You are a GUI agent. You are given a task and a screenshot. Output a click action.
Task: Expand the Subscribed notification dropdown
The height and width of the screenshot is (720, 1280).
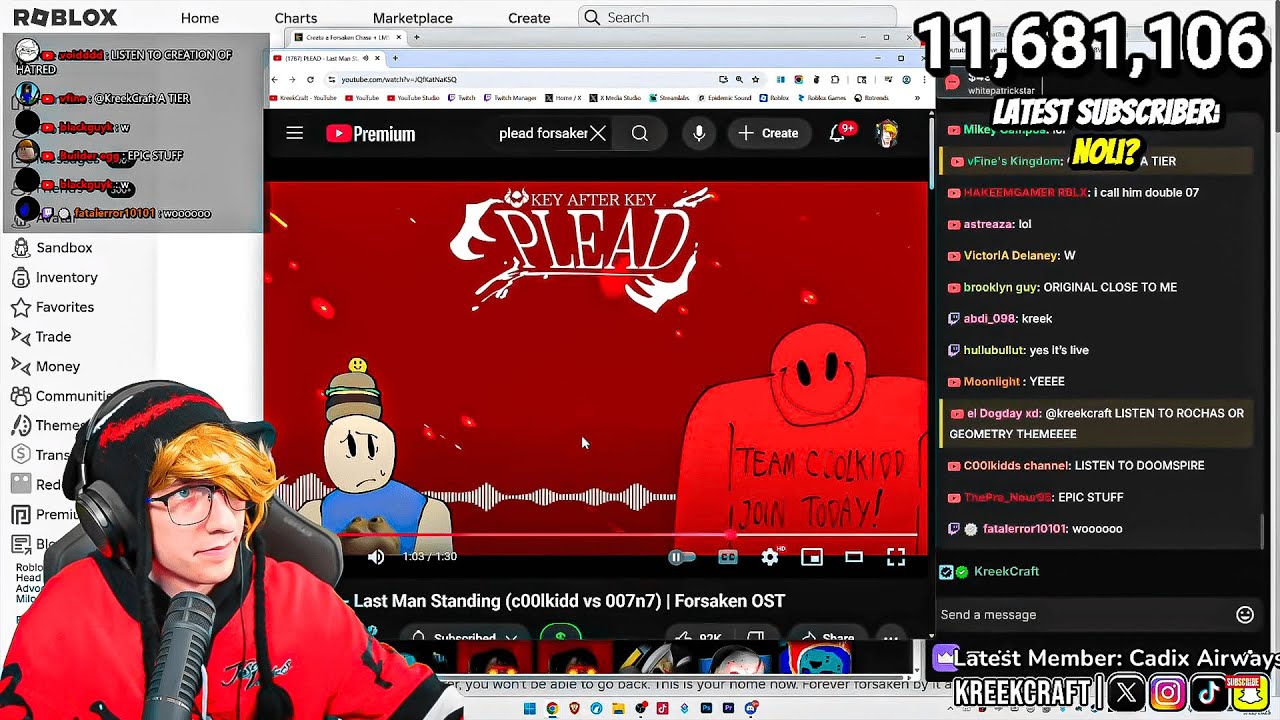465,636
